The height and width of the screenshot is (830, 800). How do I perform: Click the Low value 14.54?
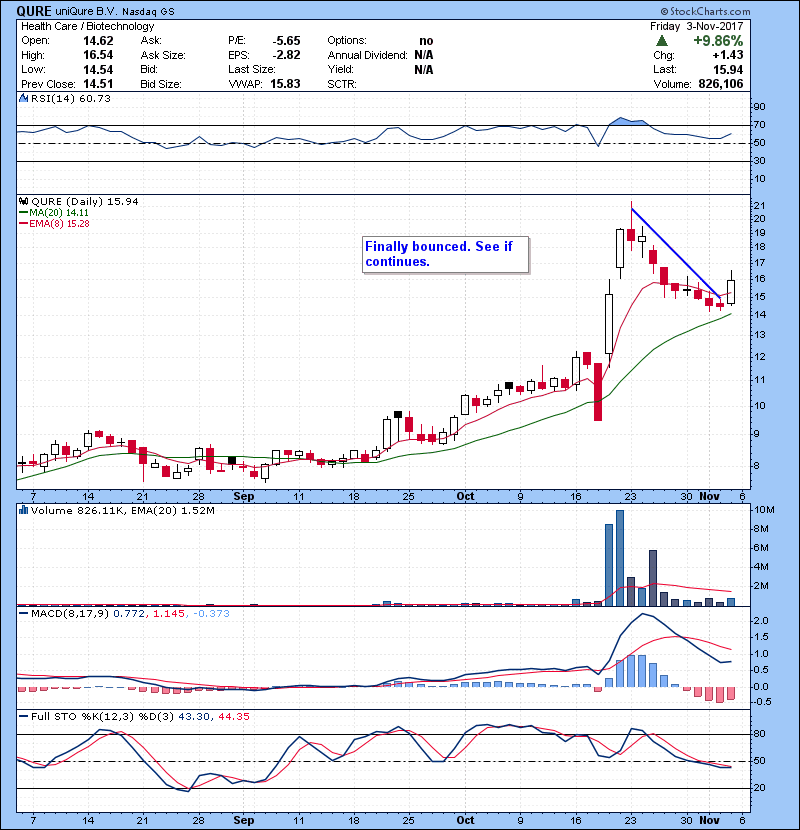click(98, 69)
